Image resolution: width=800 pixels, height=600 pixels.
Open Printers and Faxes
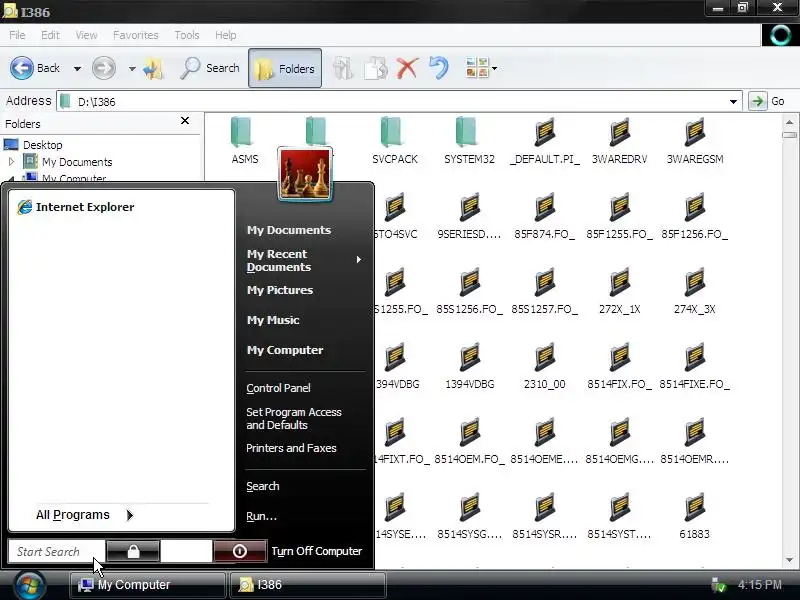pyautogui.click(x=291, y=448)
